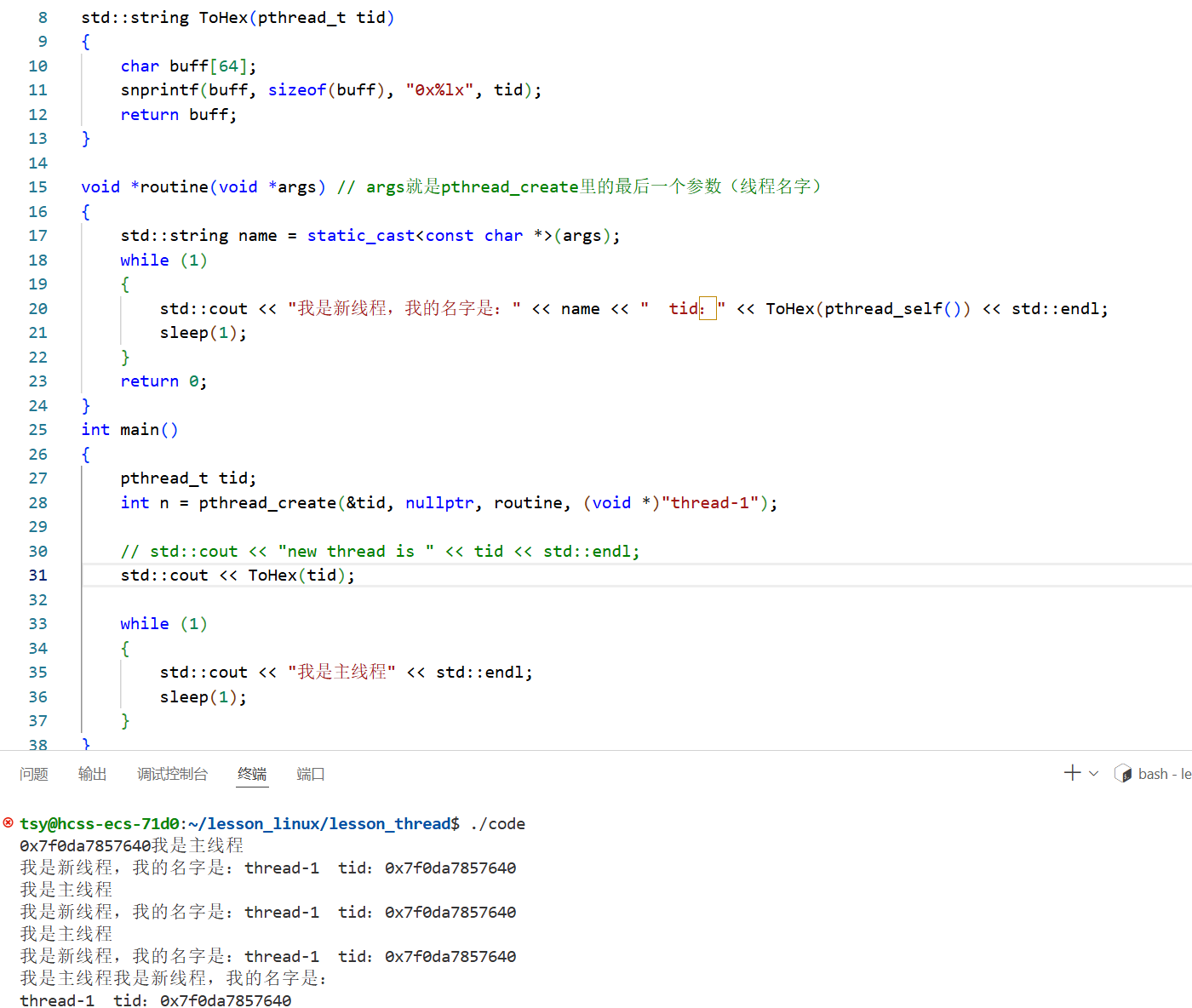The width and height of the screenshot is (1192, 1008).
Task: Click 'pthread_create' on line 28
Action: click(x=267, y=503)
